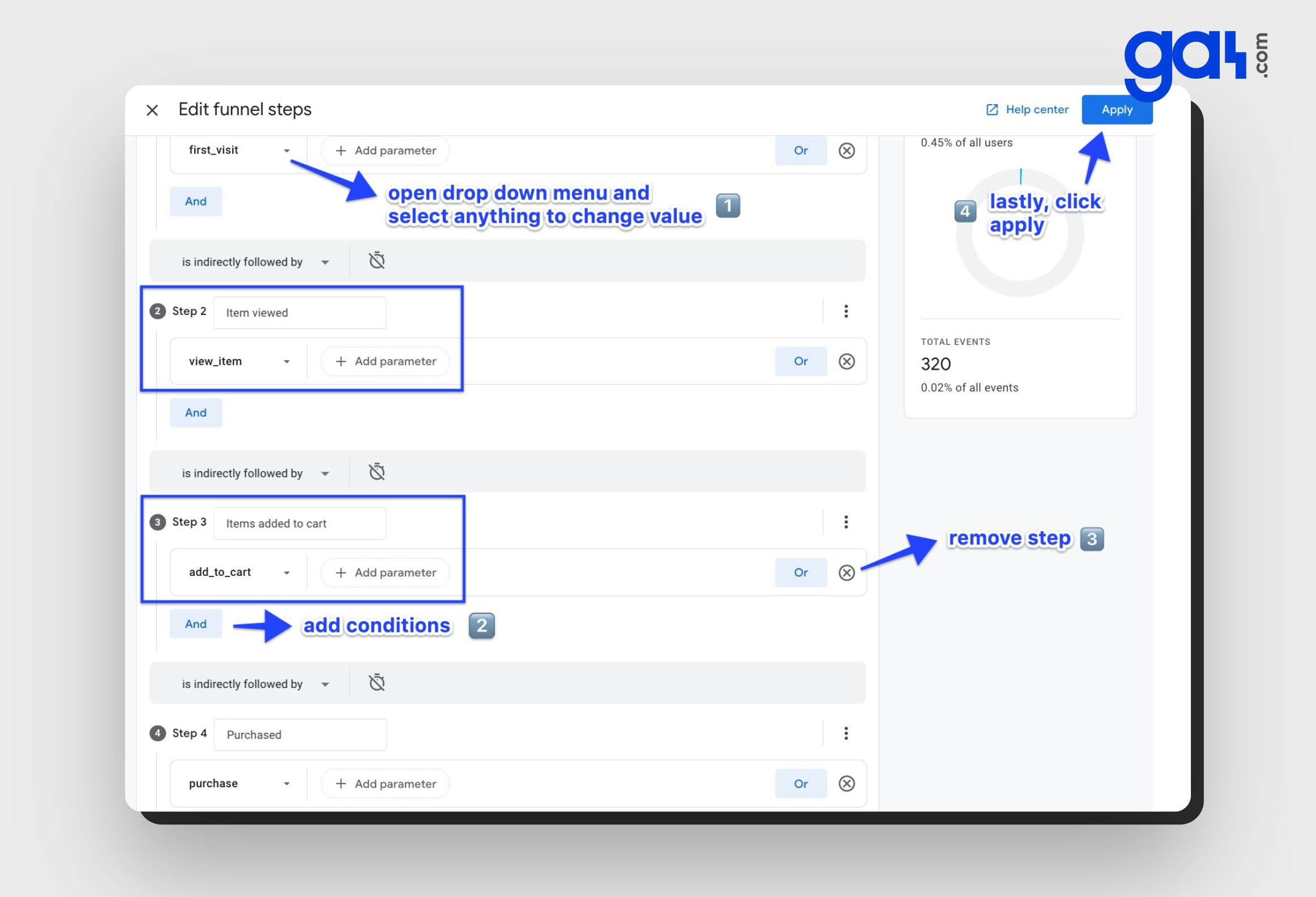Open the add_to_cart event dropdown
The width and height of the screenshot is (1316, 897).
click(x=238, y=573)
